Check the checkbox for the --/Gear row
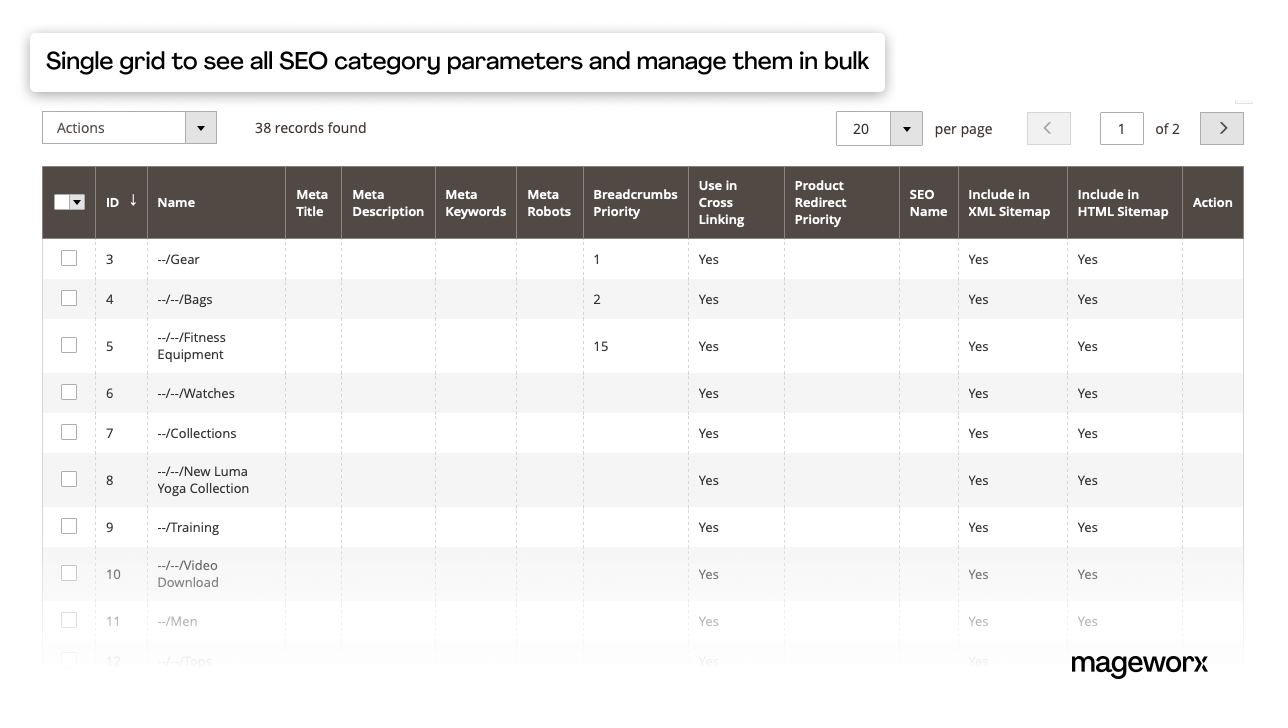Image resolution: width=1288 pixels, height=728 pixels. [x=69, y=258]
